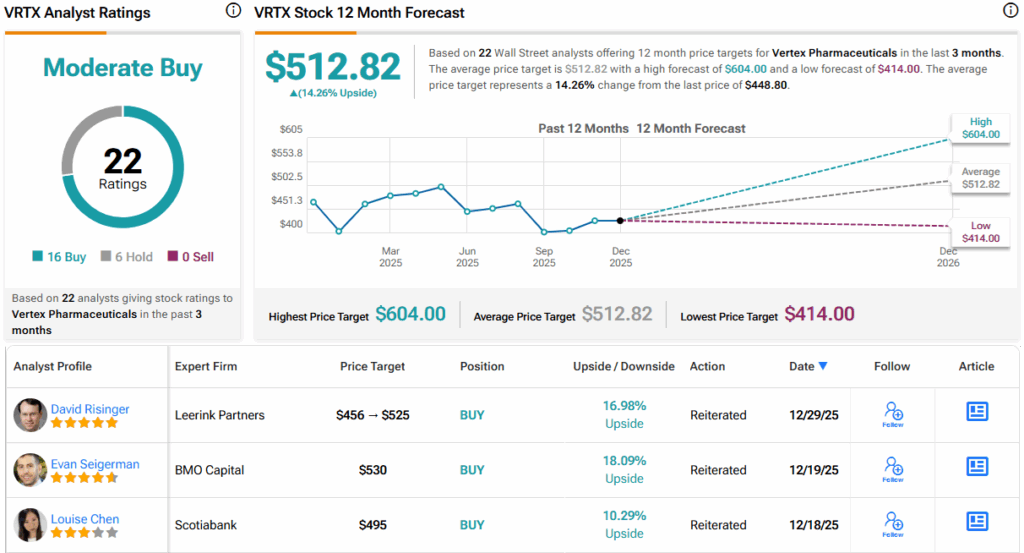The image size is (1024, 553).
Task: Select the Low $414.00 forecast label
Action: (x=980, y=232)
